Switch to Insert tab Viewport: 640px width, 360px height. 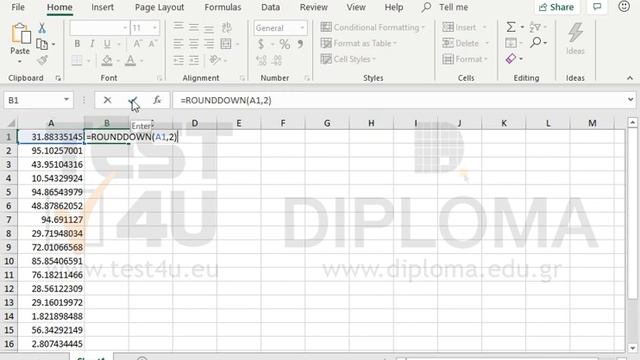click(x=102, y=7)
